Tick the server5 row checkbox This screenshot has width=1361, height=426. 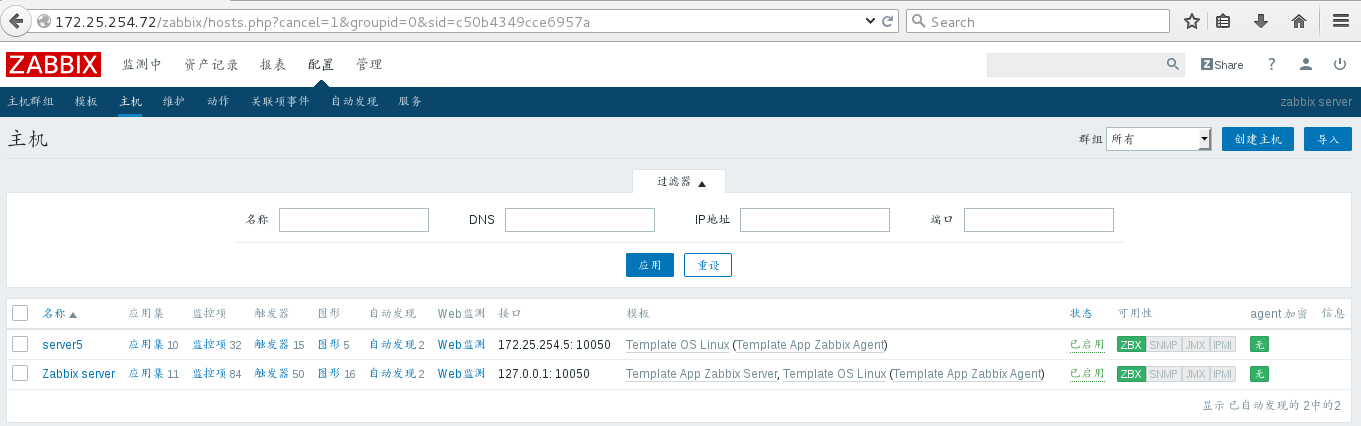coord(20,344)
